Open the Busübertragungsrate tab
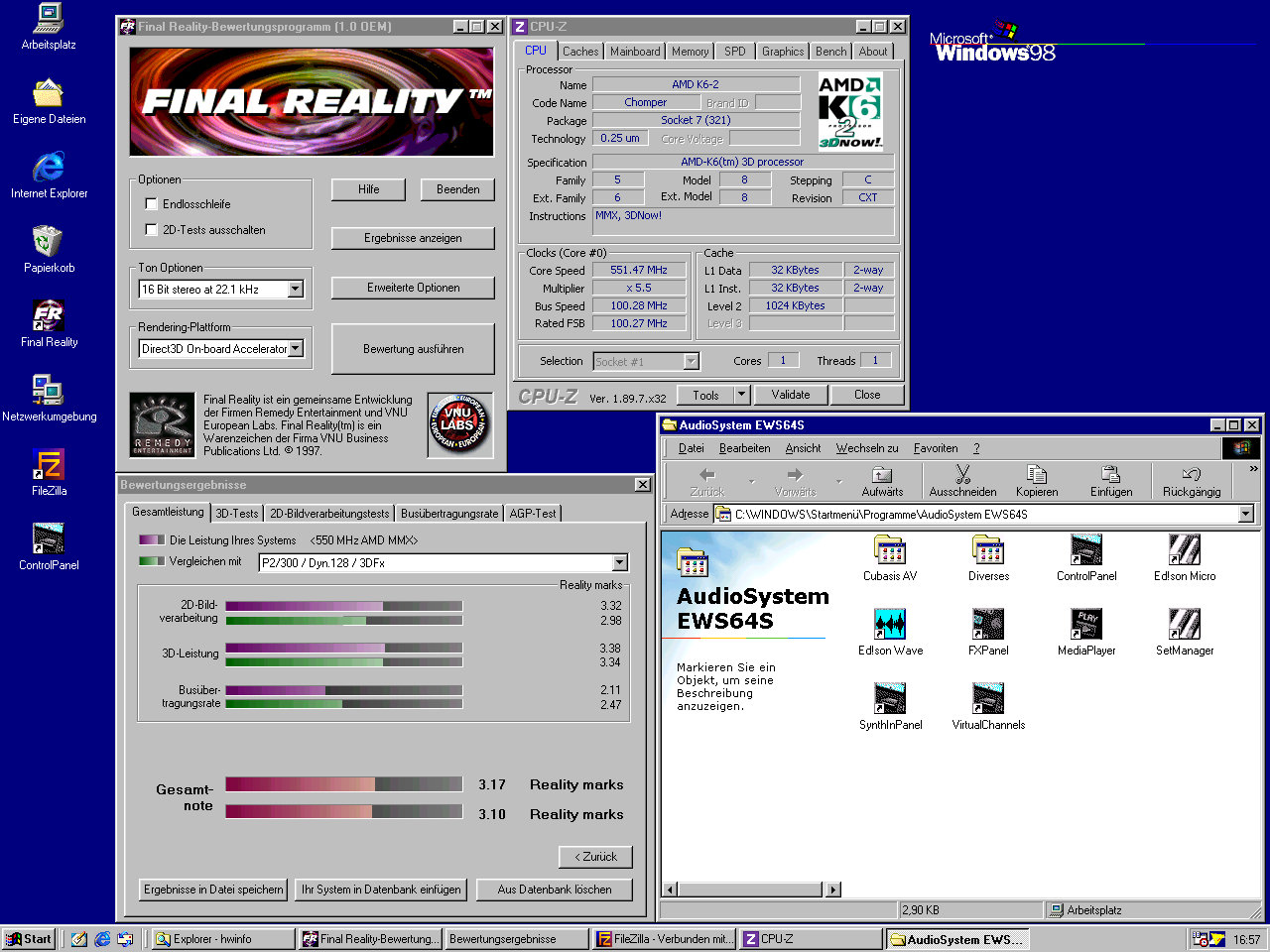This screenshot has height=952, width=1270. click(x=449, y=514)
